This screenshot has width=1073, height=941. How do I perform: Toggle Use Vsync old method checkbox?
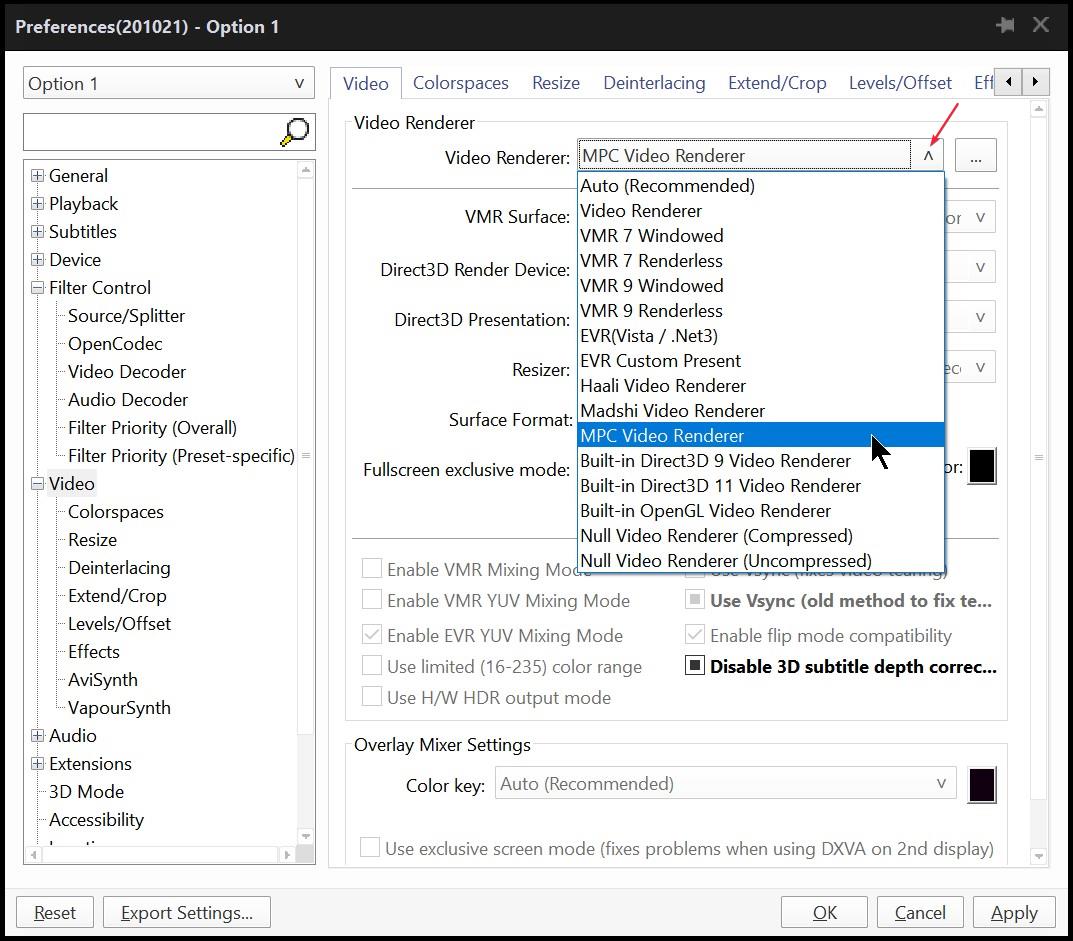[695, 600]
